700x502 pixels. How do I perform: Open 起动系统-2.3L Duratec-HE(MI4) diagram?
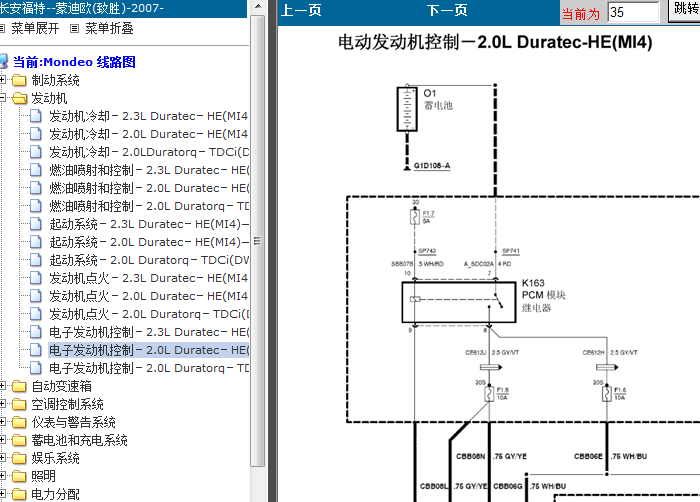pos(149,224)
